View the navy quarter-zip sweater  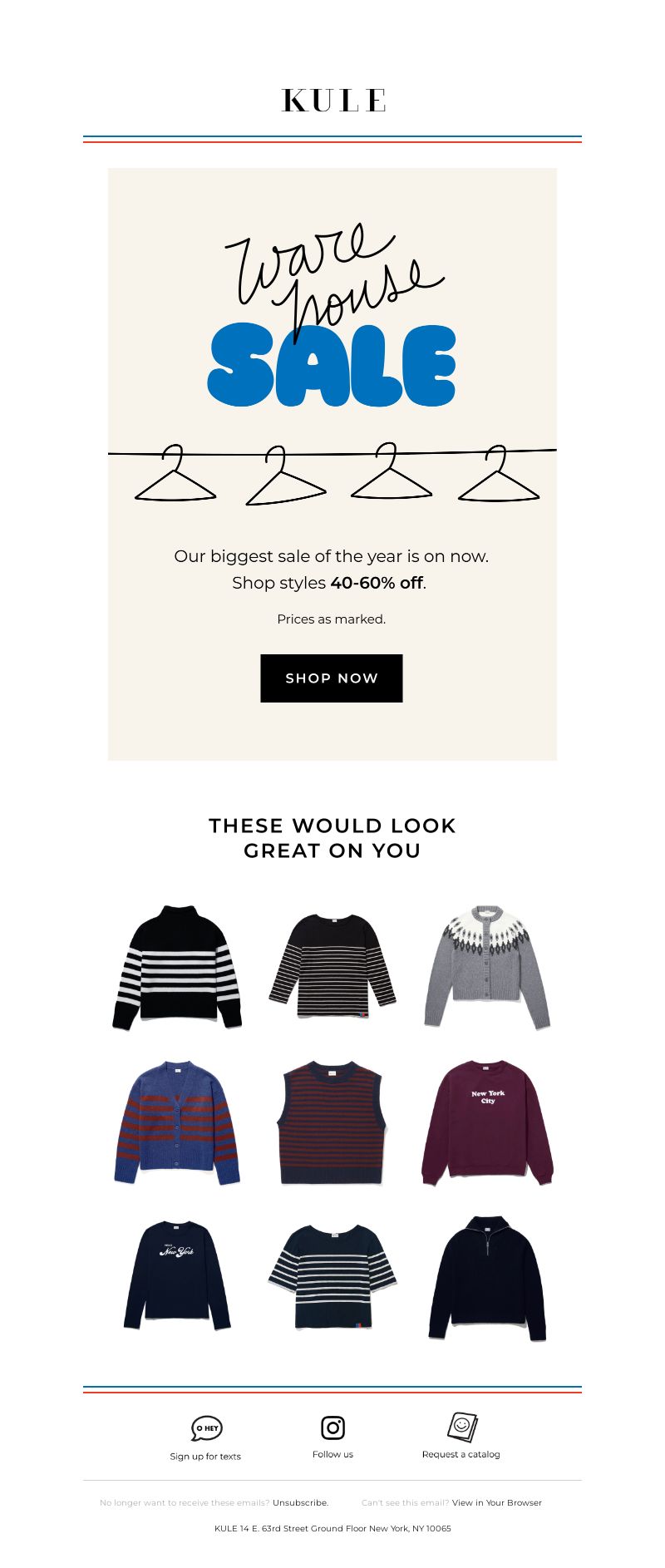pos(487,1278)
